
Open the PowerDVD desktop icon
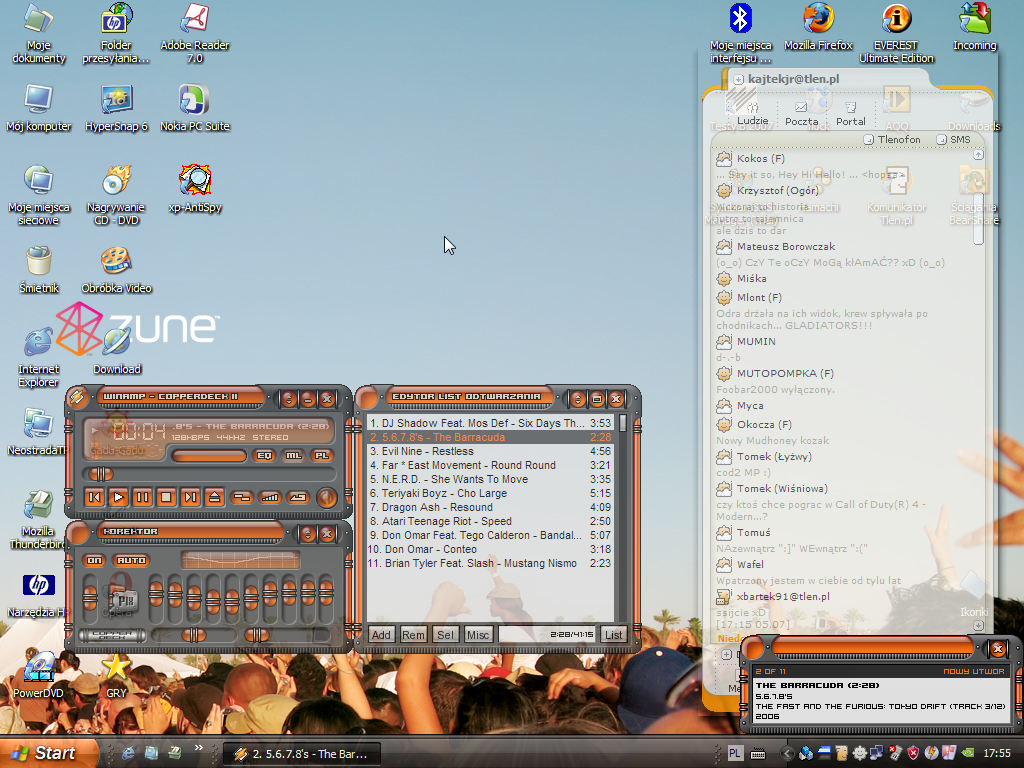tap(39, 675)
